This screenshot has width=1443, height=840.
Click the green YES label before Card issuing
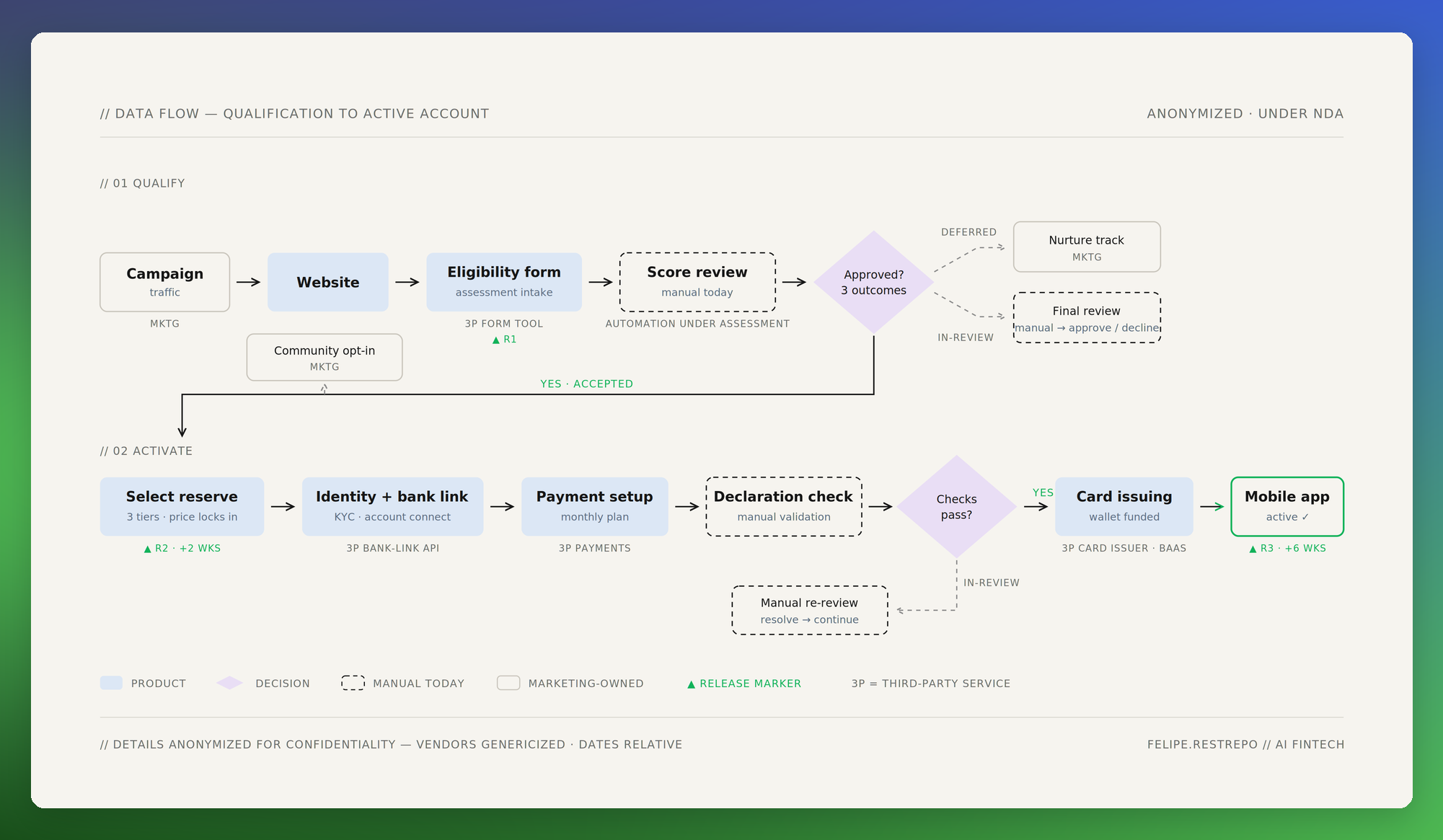tap(1043, 492)
